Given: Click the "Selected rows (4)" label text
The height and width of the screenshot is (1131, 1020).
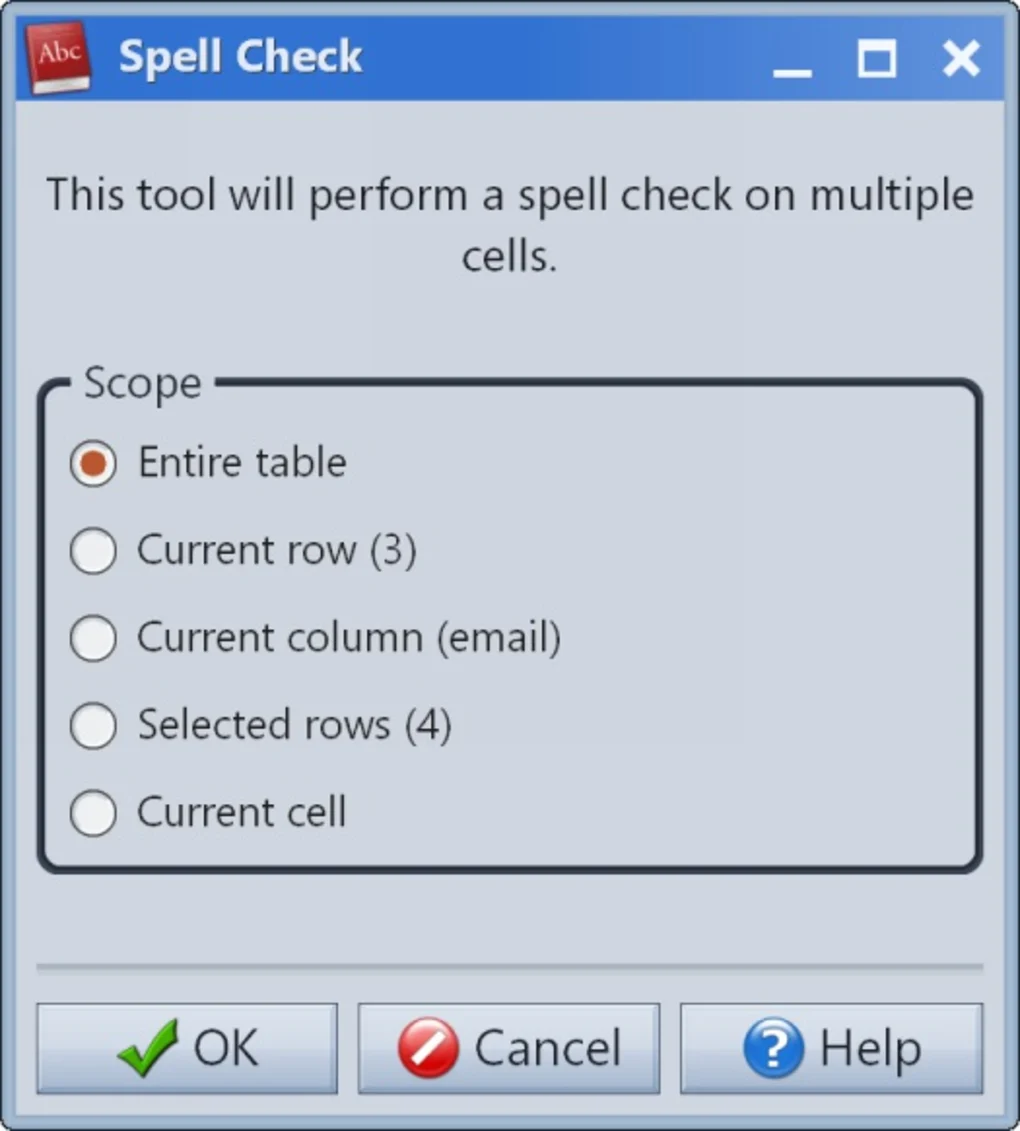Looking at the screenshot, I should point(294,726).
